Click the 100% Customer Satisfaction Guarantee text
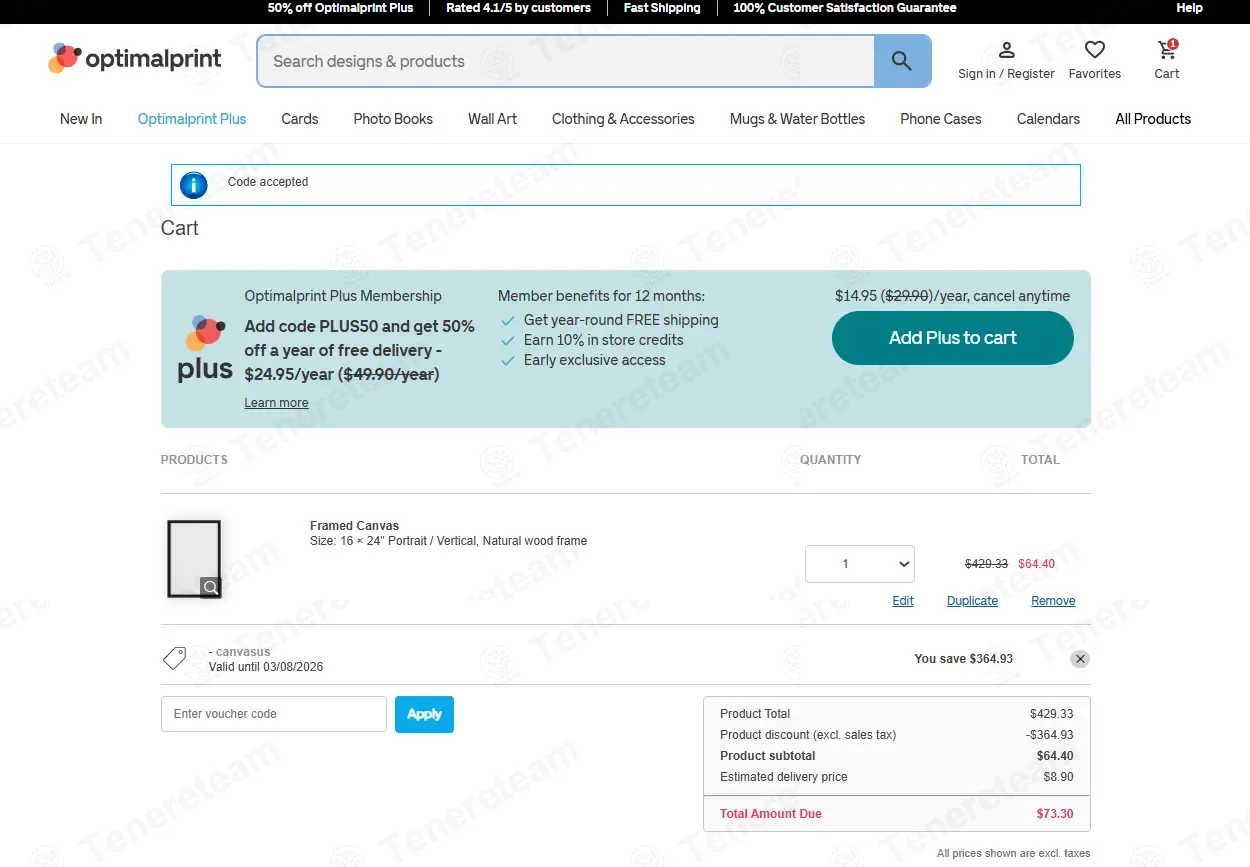 click(x=845, y=8)
